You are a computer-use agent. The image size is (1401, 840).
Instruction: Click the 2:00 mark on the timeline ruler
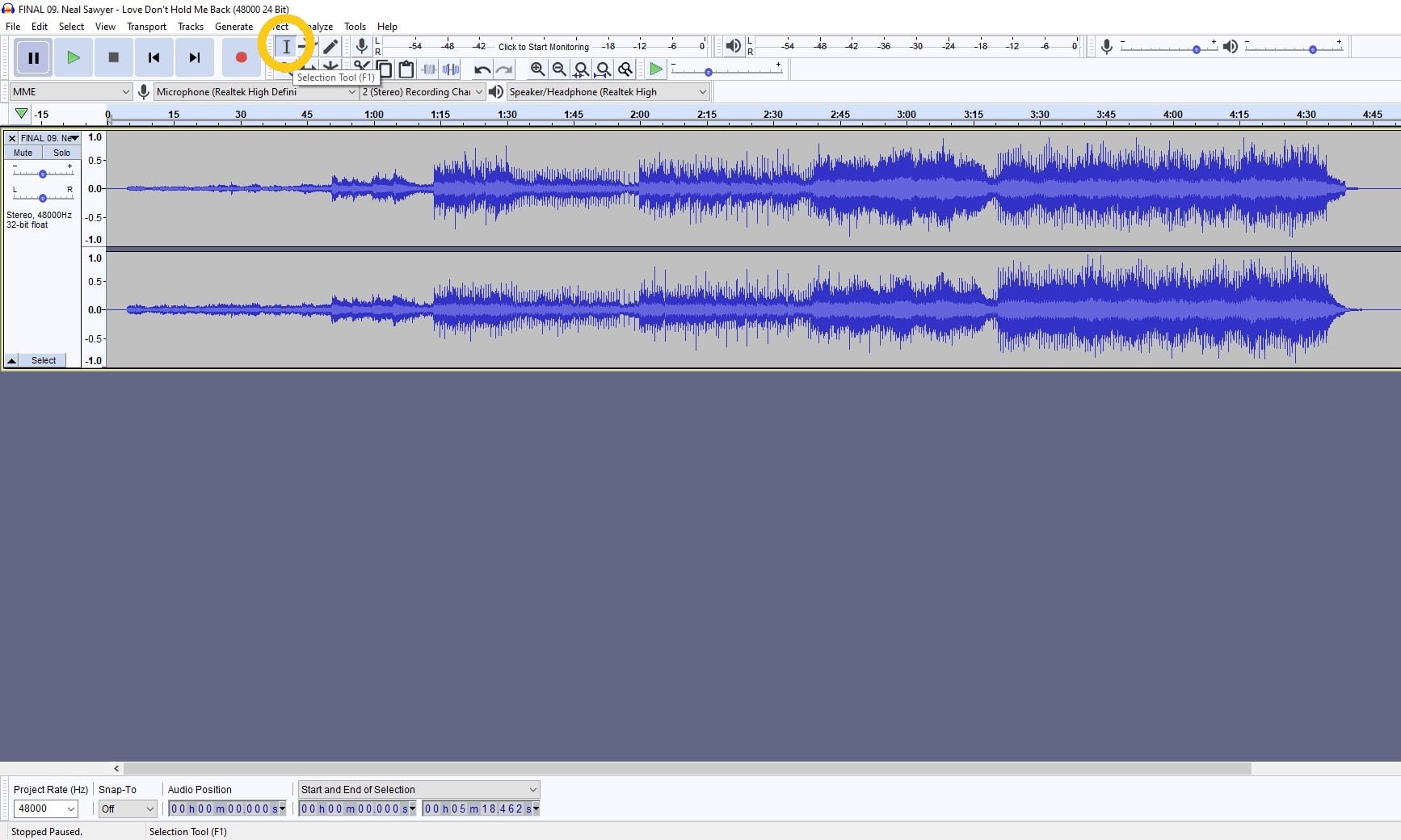638,114
